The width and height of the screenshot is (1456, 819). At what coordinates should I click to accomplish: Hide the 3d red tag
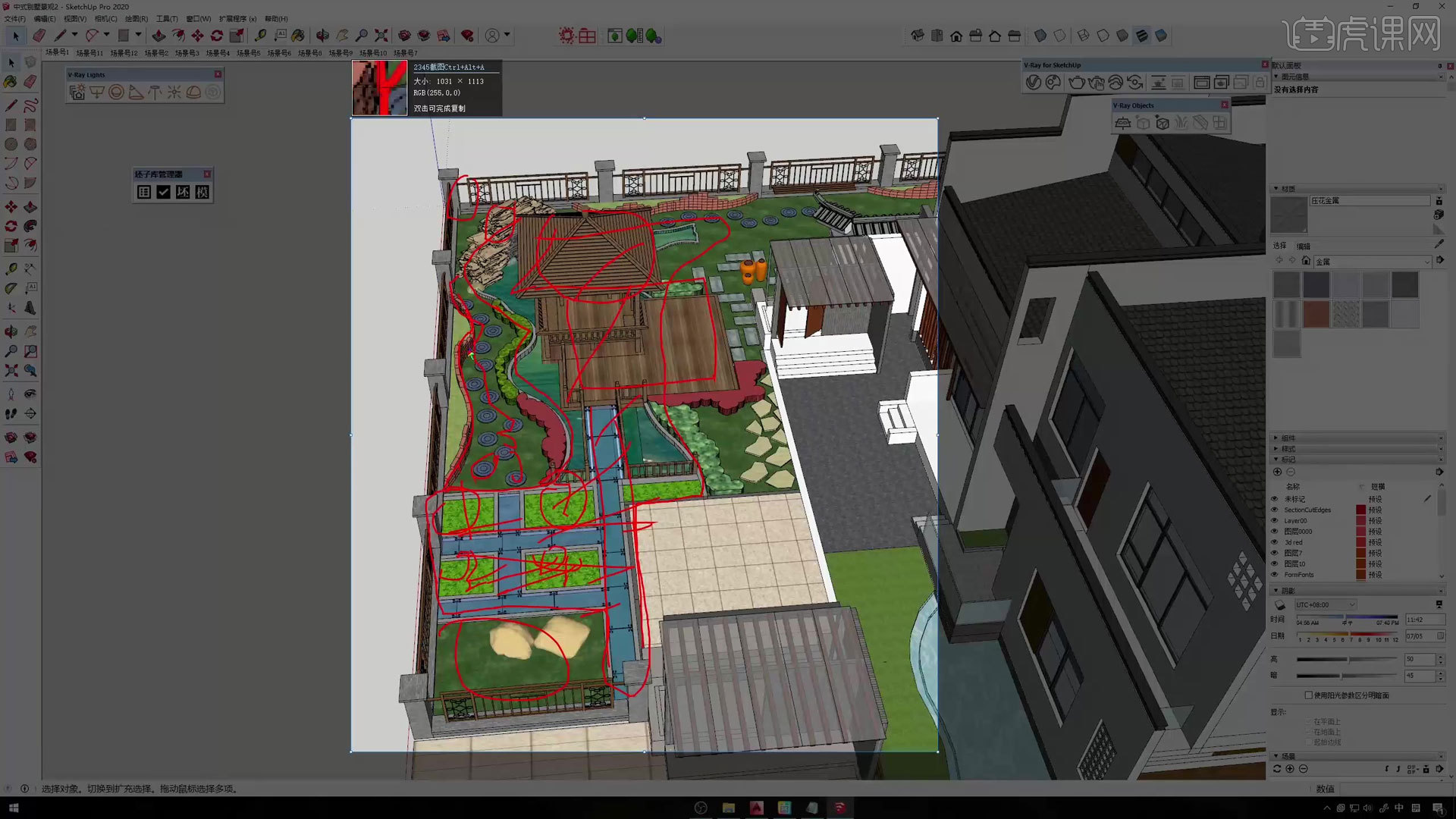coord(1275,542)
